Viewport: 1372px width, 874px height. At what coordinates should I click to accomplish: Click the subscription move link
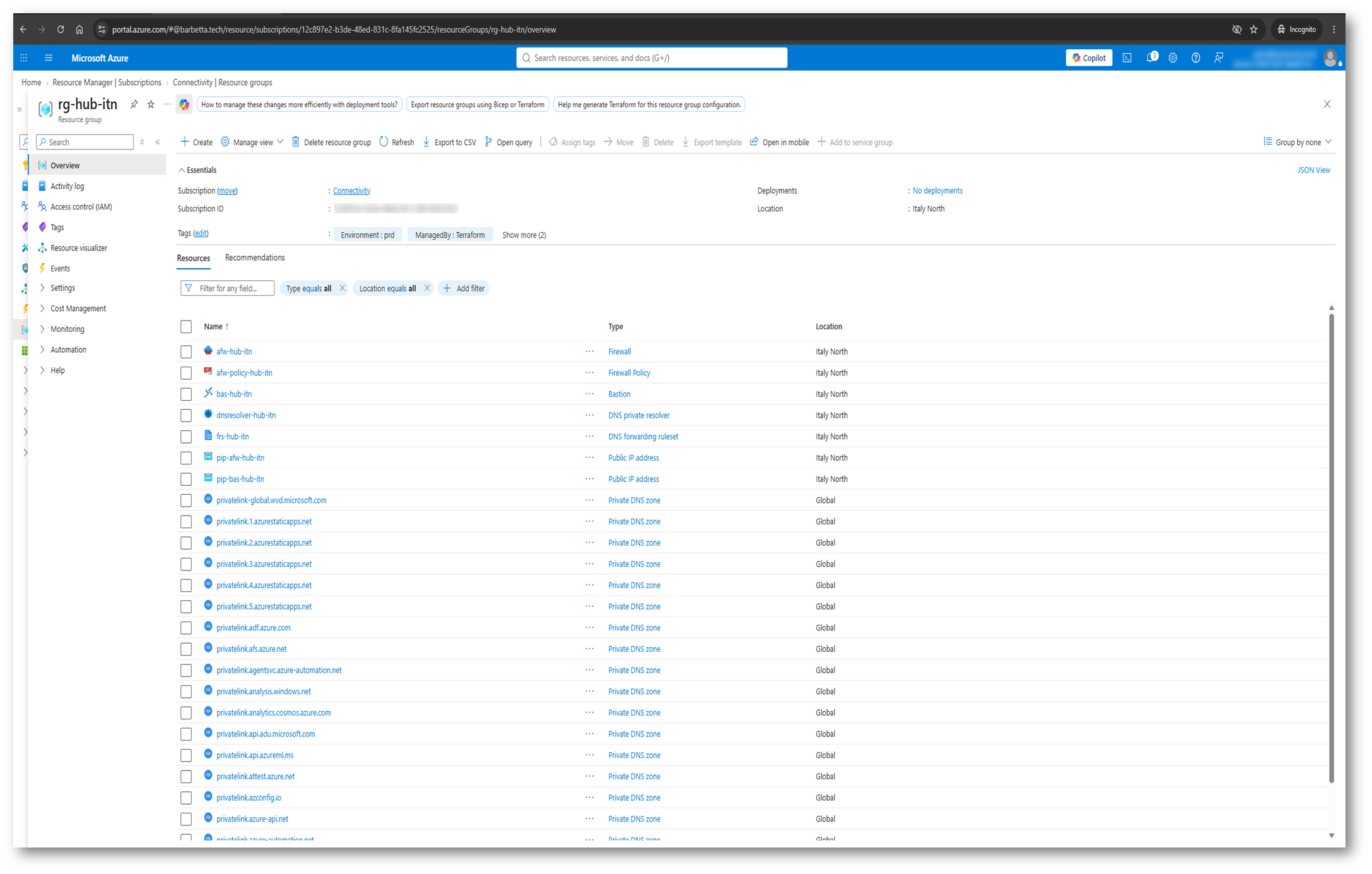click(227, 191)
